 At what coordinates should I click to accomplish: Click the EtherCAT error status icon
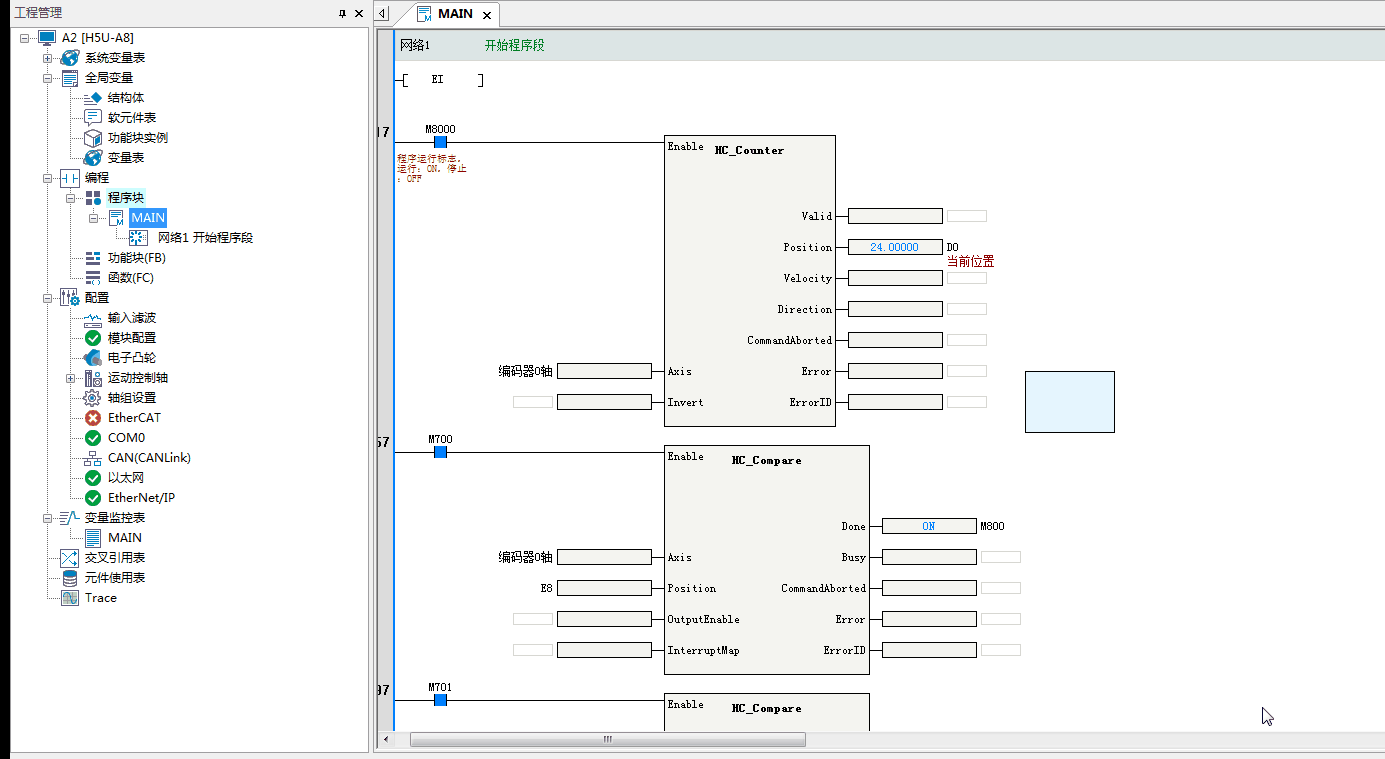pyautogui.click(x=93, y=418)
